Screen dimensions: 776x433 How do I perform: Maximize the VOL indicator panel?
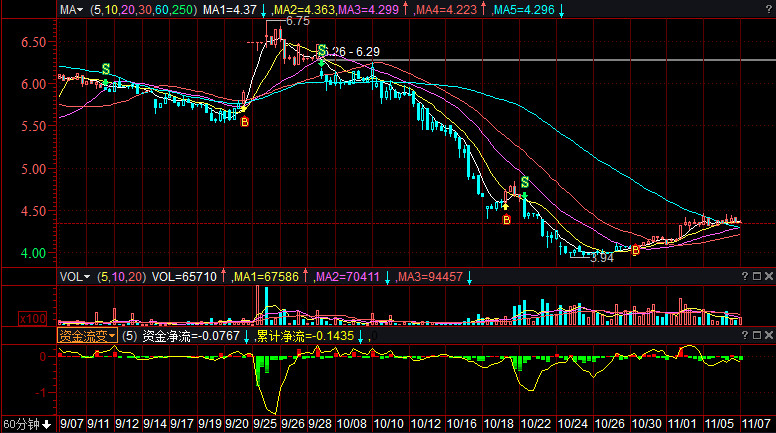[x=757, y=276]
